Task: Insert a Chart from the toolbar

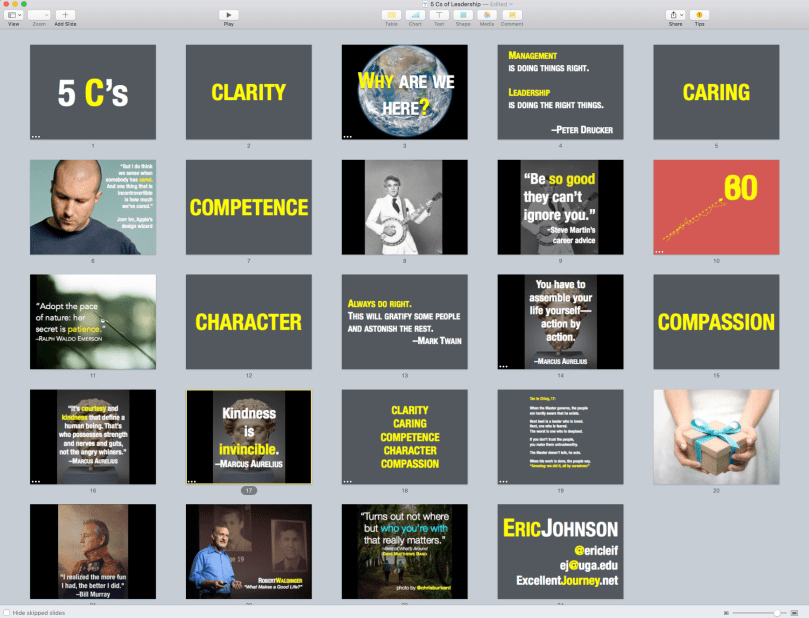Action: pos(415,15)
